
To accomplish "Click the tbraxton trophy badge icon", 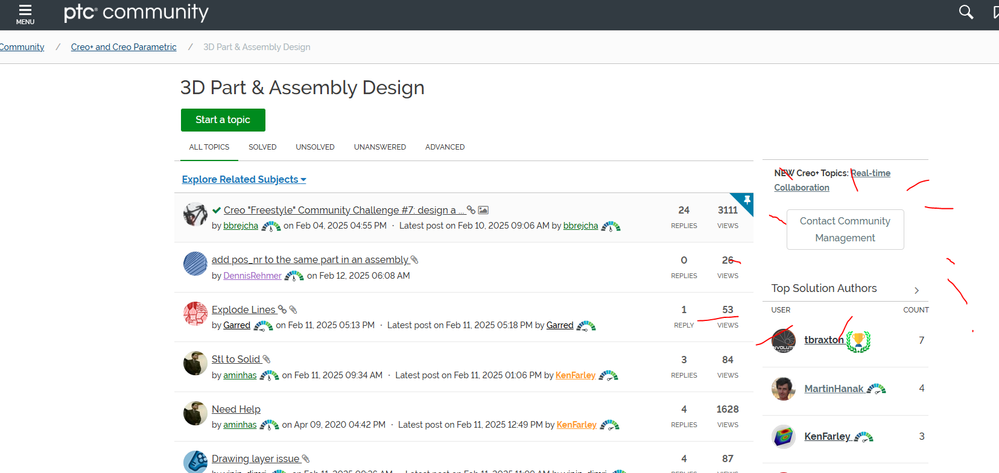I will (x=858, y=341).
